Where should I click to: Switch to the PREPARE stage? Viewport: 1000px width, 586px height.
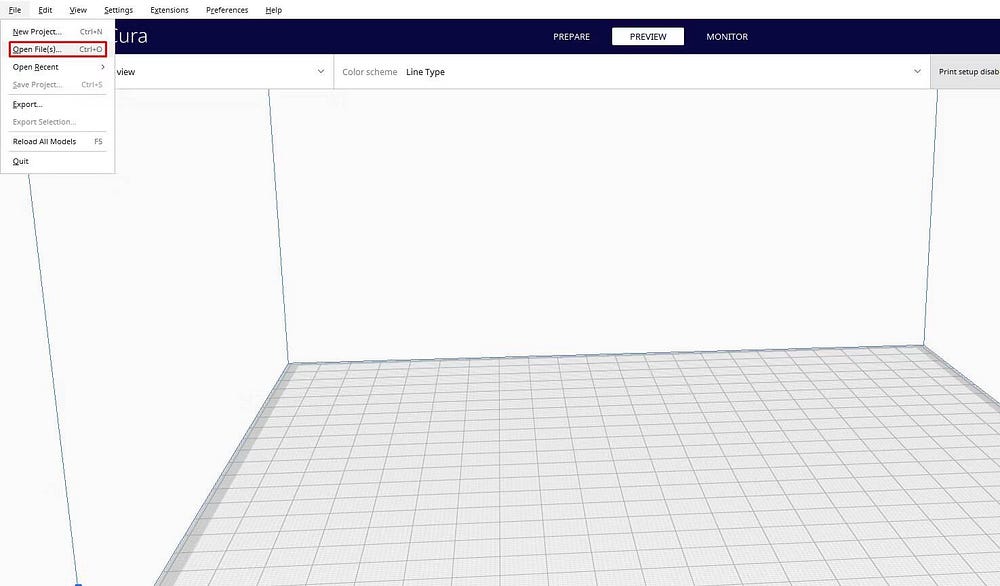[571, 37]
